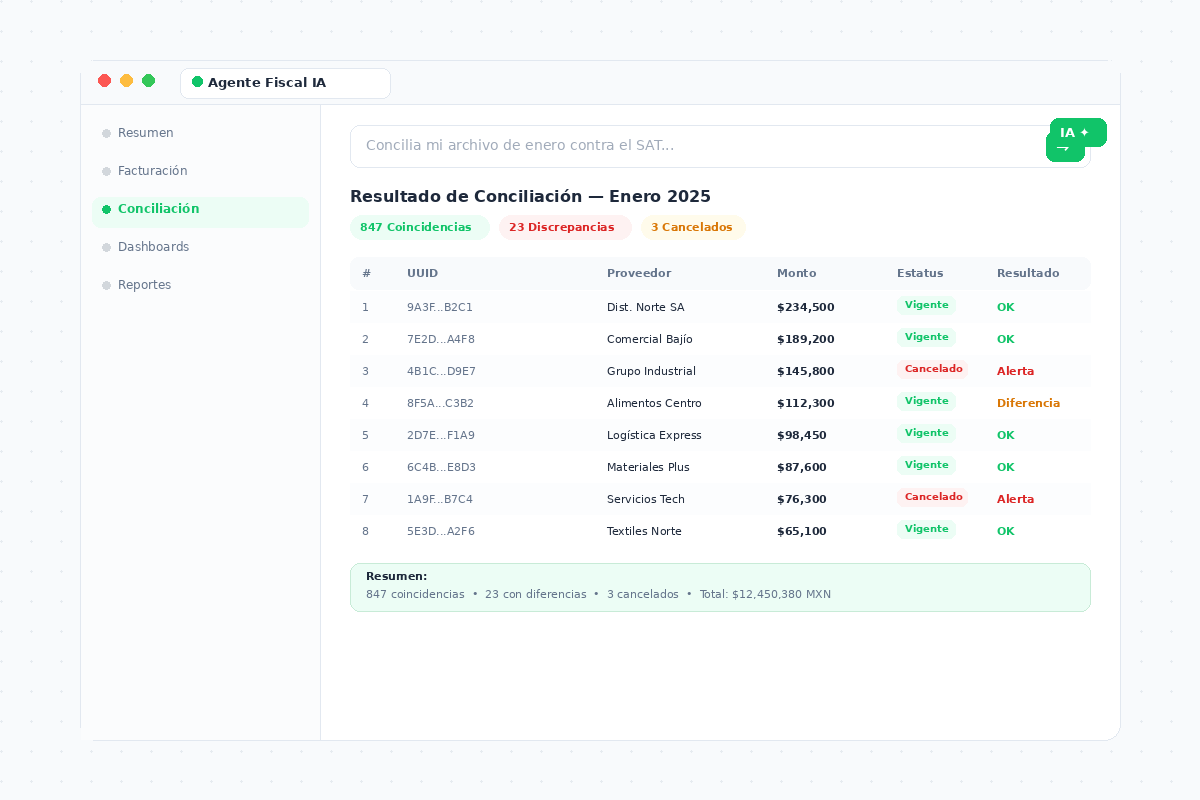Filter by the 3 Cancelados chip

[x=693, y=227]
